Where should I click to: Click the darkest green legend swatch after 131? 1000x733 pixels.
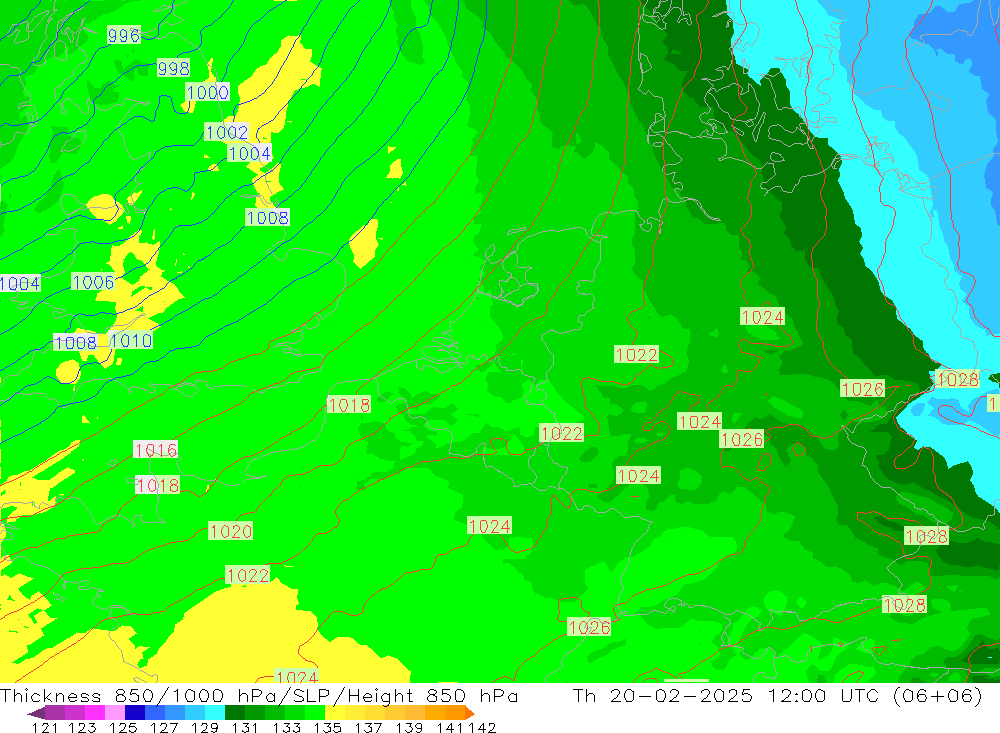tap(235, 713)
